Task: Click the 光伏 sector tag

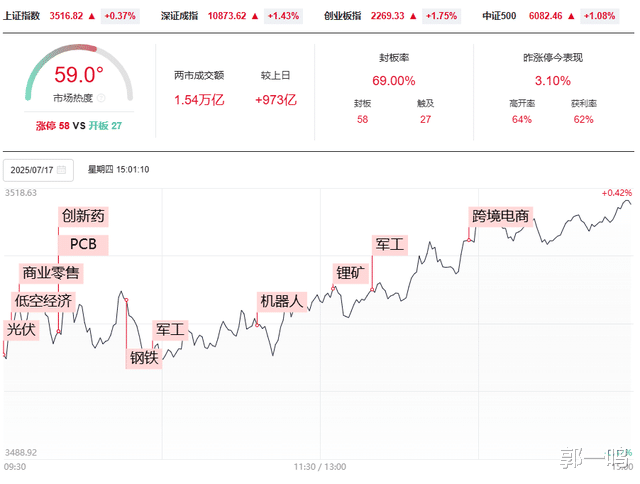Action: point(22,329)
